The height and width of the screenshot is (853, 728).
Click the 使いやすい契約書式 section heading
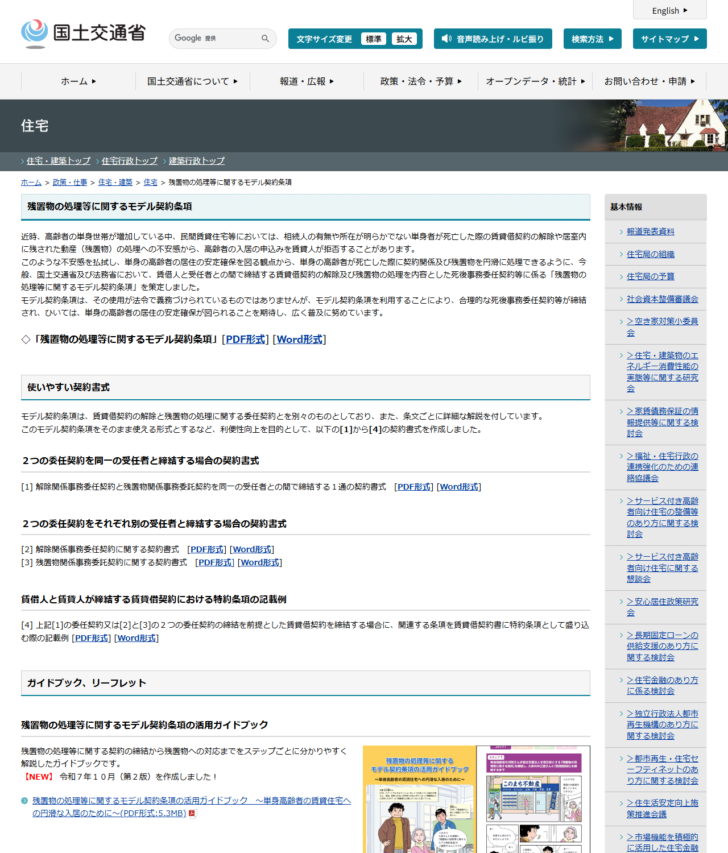click(x=305, y=387)
